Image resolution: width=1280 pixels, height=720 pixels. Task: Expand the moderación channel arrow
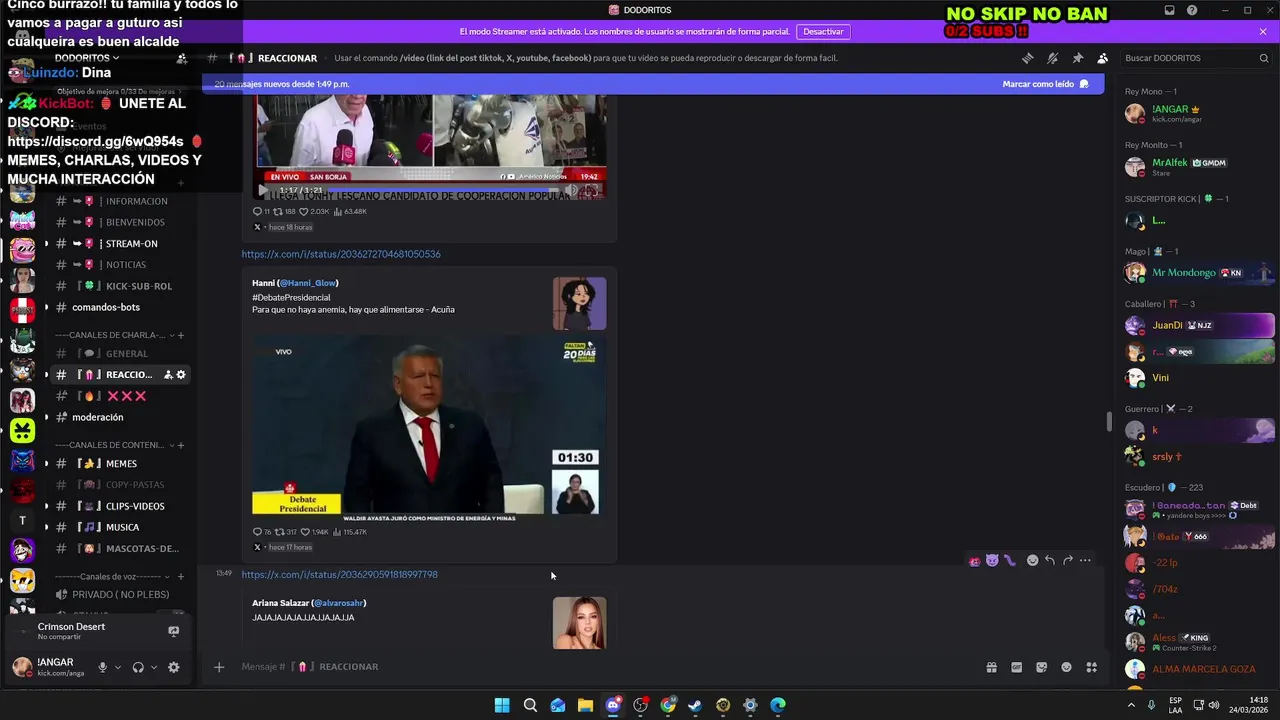pos(45,417)
